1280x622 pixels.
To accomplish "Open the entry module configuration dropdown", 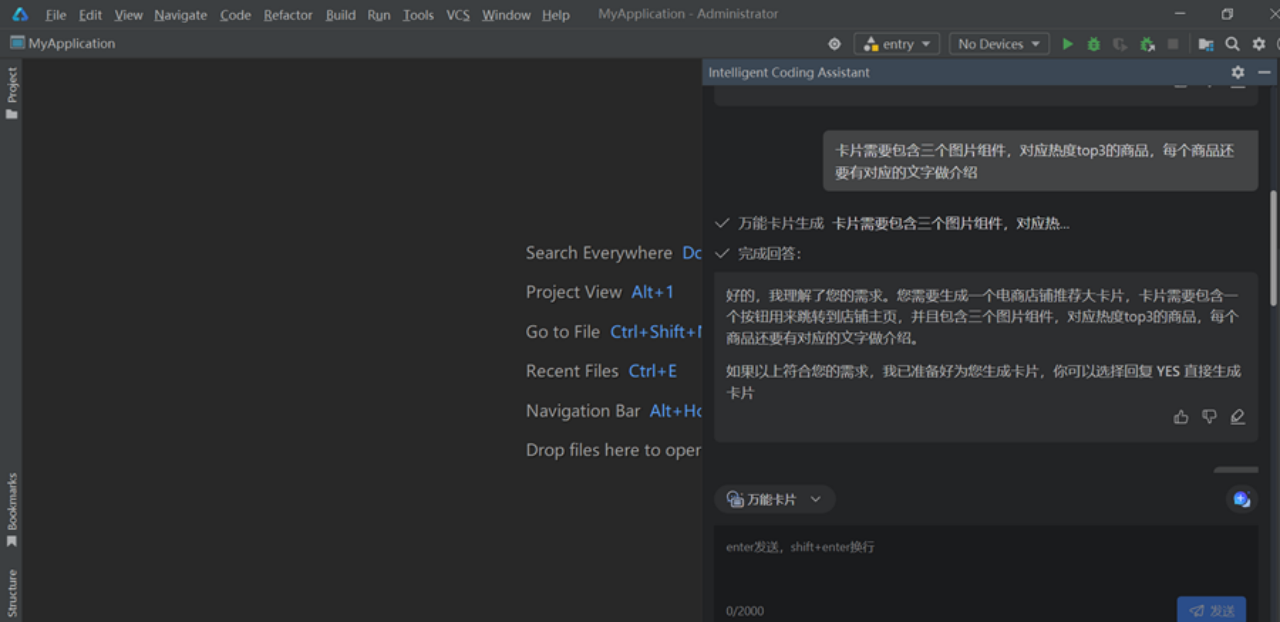I will pyautogui.click(x=896, y=44).
